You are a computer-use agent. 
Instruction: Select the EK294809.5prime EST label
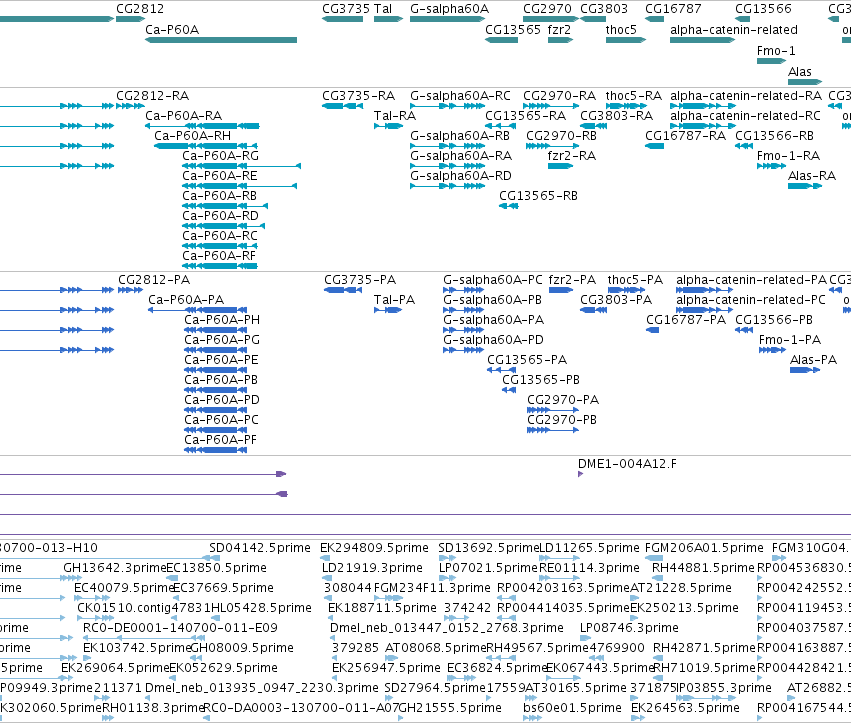click(x=374, y=548)
